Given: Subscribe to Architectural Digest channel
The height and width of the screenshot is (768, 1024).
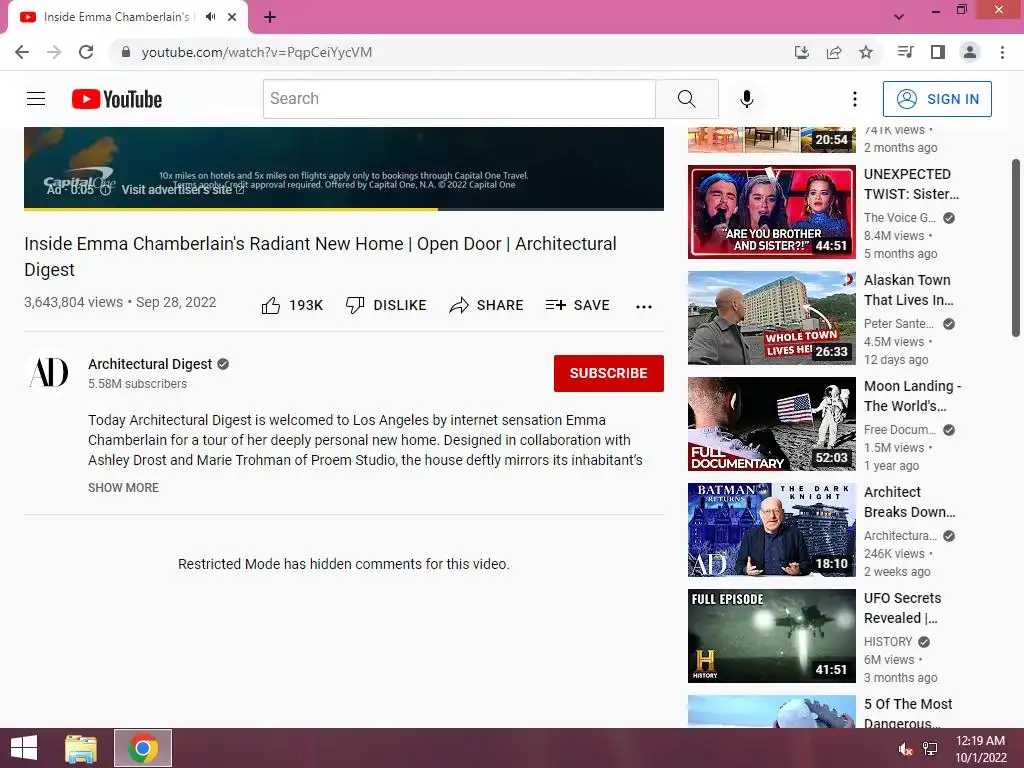Looking at the screenshot, I should pos(609,373).
